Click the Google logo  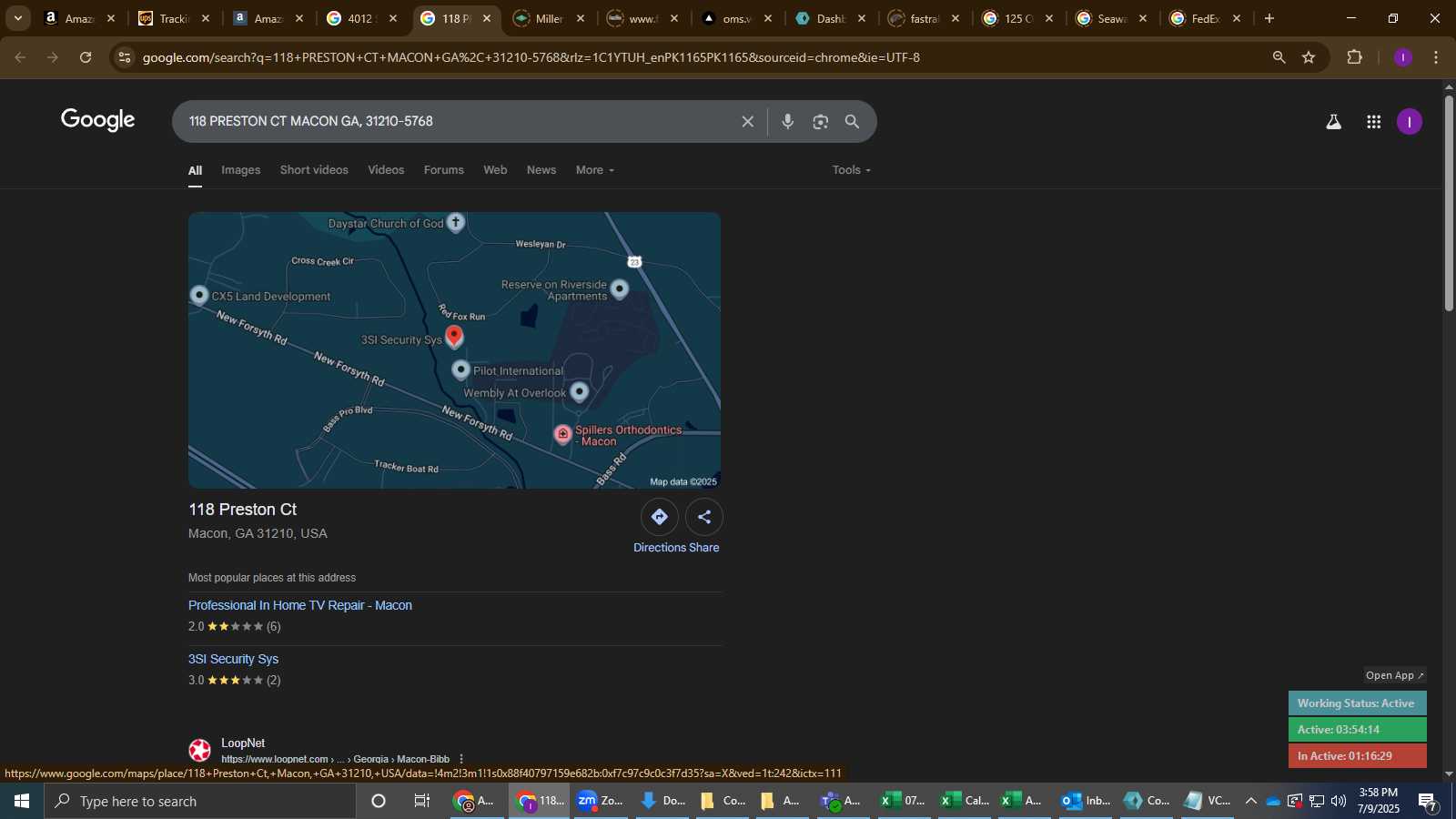pos(98,120)
